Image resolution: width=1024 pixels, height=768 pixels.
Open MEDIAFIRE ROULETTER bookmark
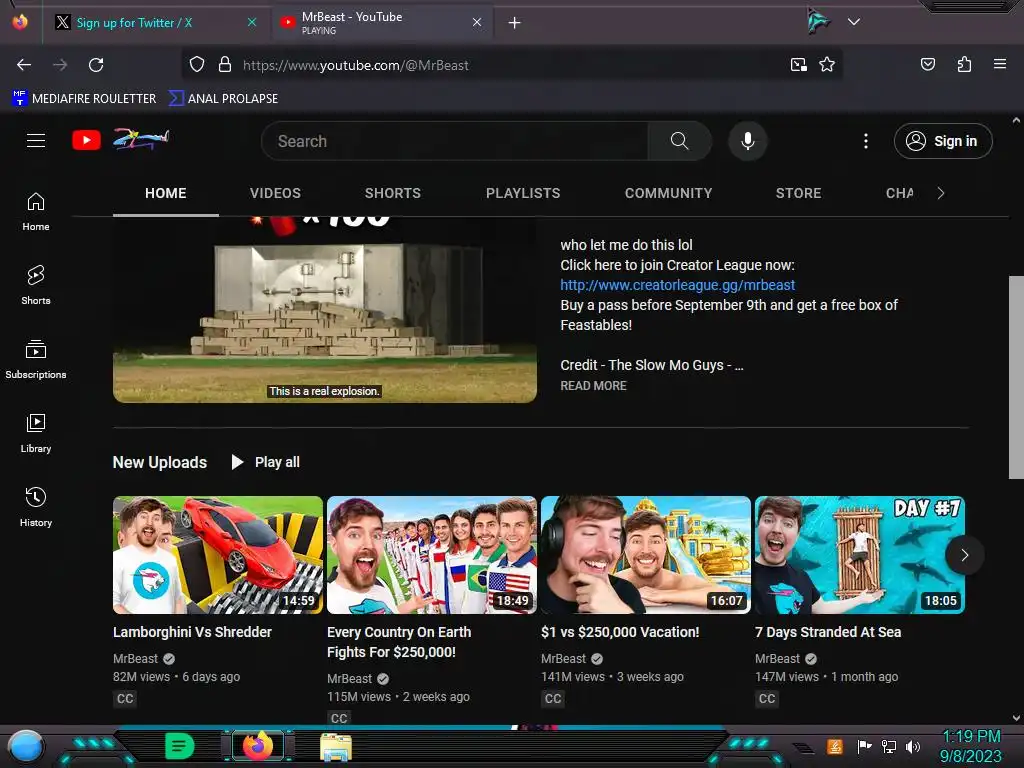pos(84,99)
